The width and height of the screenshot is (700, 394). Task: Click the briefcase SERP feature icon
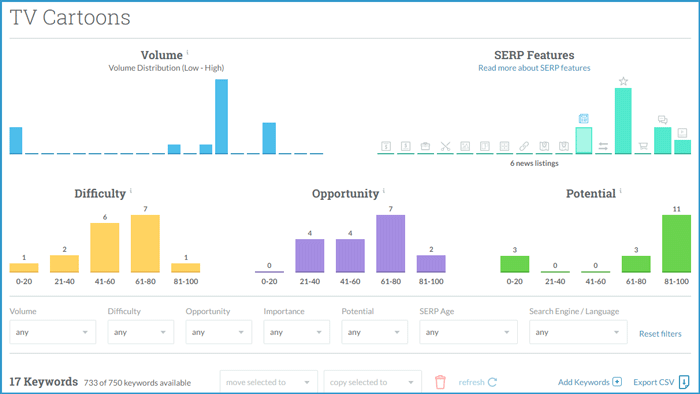point(425,146)
